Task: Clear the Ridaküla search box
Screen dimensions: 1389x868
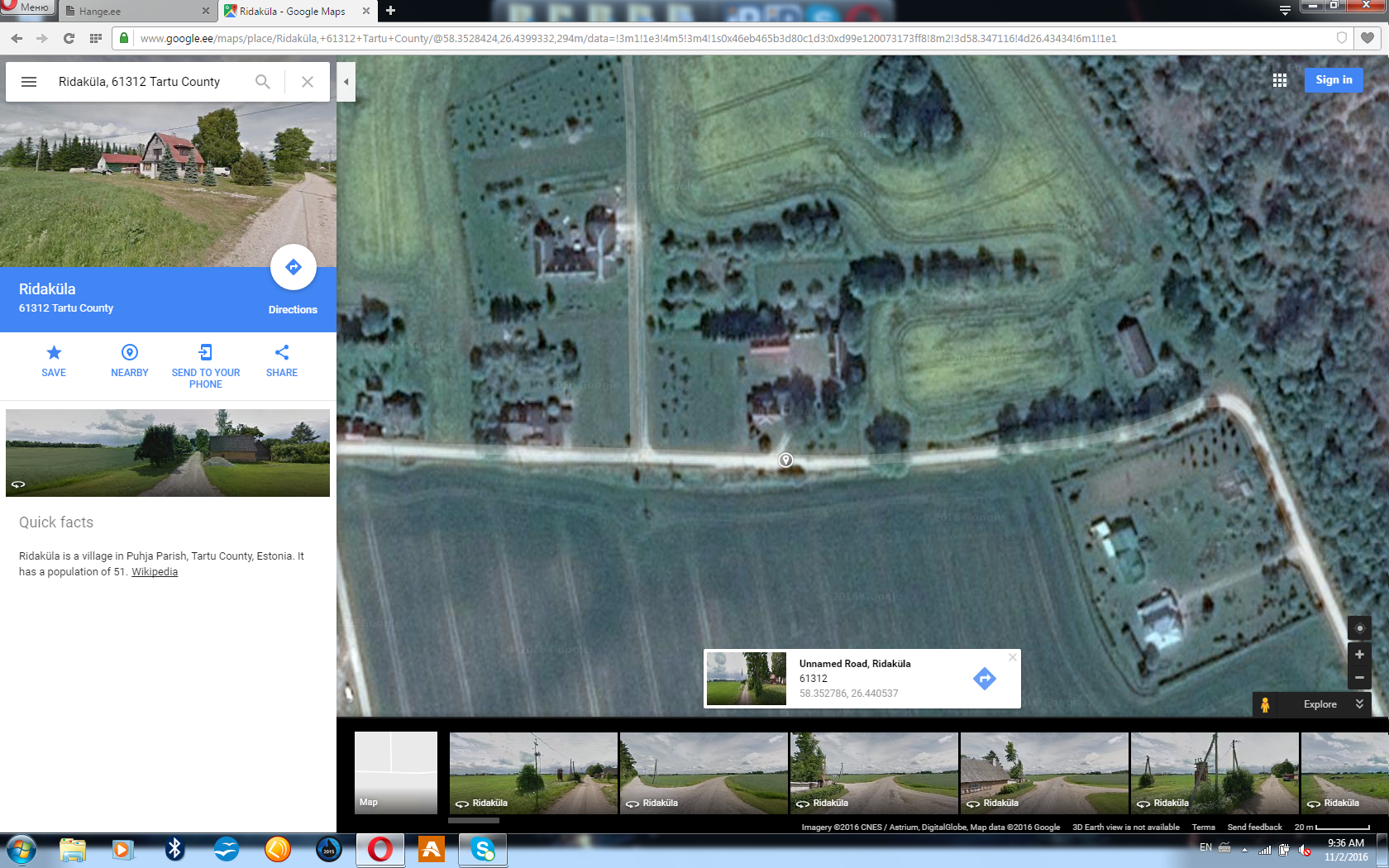Action: [308, 82]
